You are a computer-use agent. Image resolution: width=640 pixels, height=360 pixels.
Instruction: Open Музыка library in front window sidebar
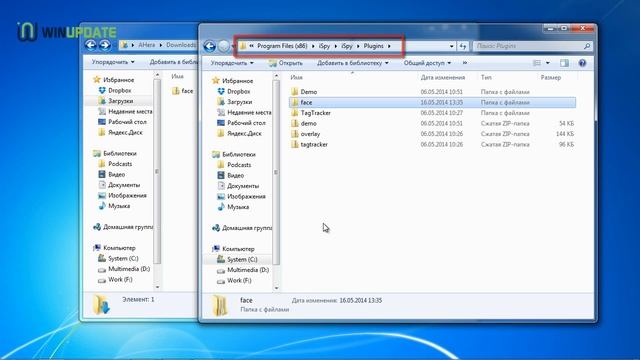click(x=238, y=207)
